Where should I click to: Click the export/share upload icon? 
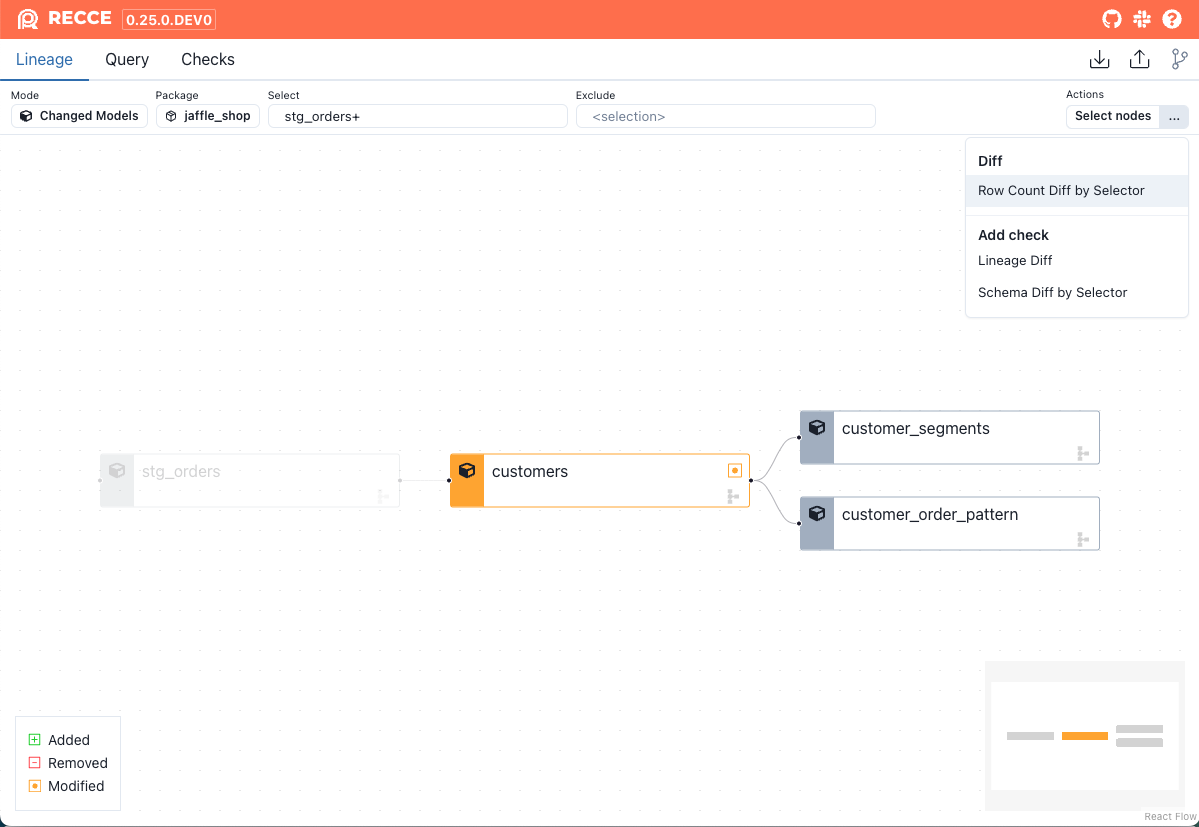tap(1139, 60)
